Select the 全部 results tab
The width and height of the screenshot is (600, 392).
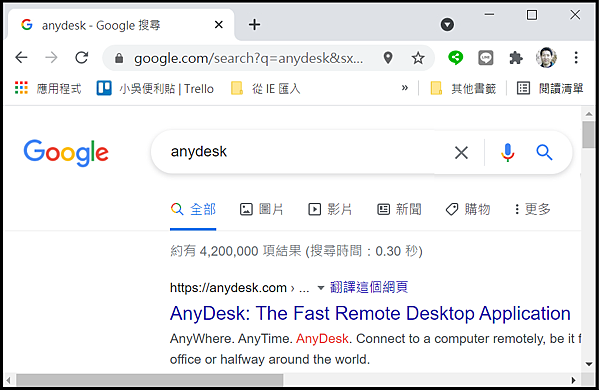[193, 209]
